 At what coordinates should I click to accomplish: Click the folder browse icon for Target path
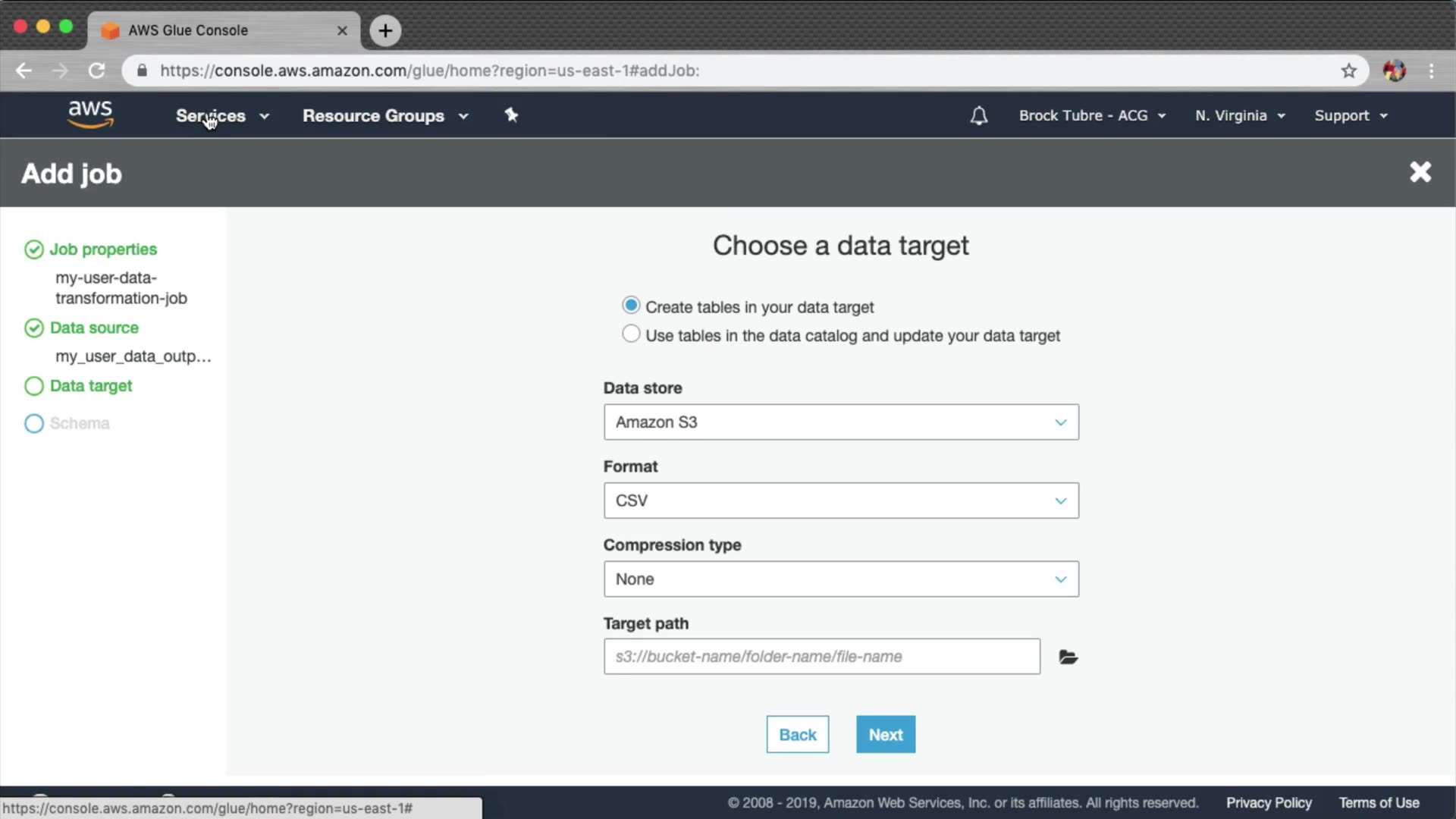tap(1068, 657)
